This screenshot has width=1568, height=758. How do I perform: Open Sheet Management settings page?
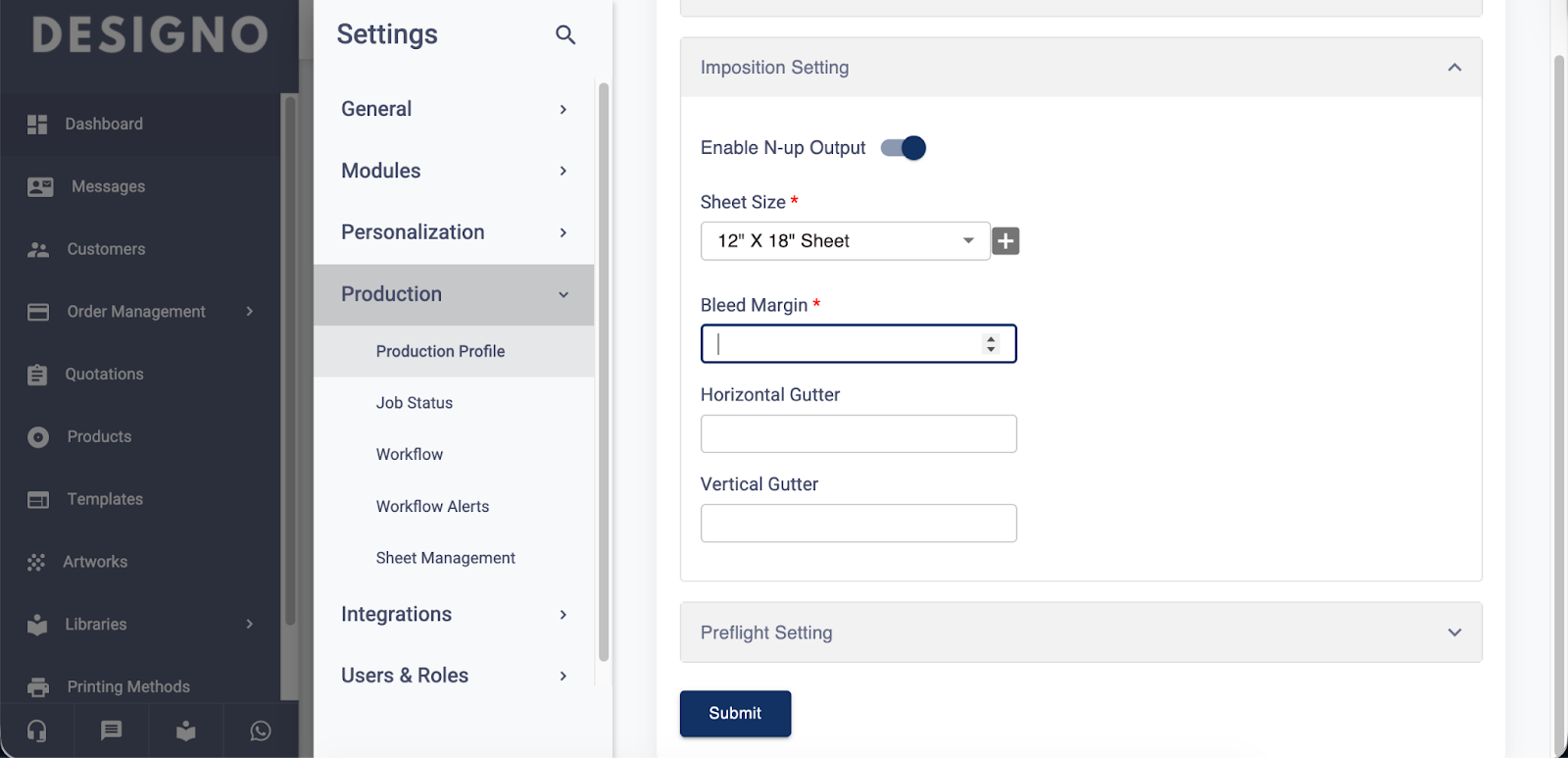445,558
